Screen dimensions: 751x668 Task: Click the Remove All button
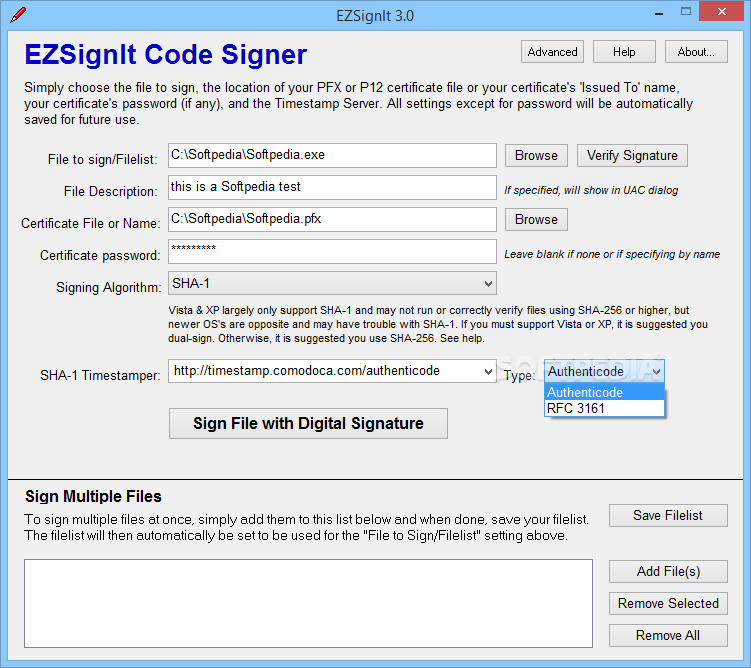tap(668, 635)
